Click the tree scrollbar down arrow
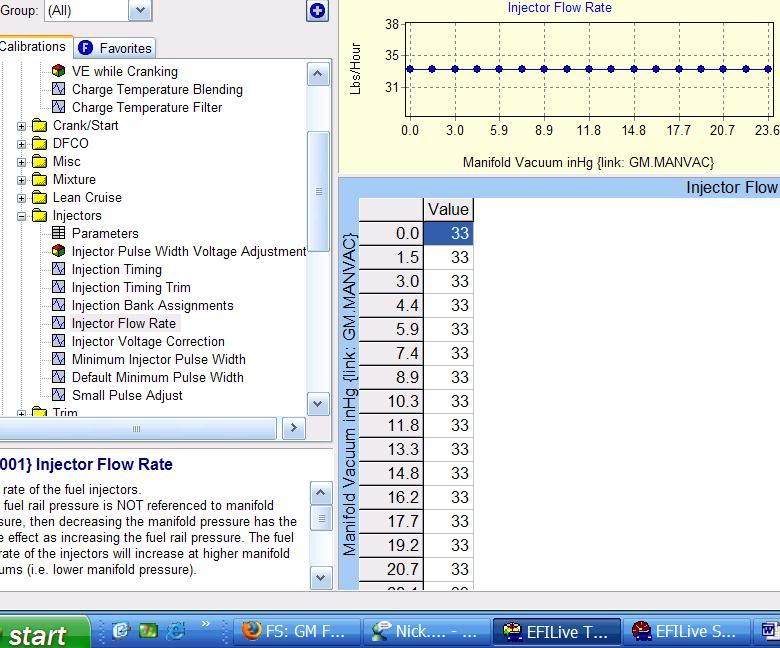Screen dimensions: 780x648 tap(318, 404)
